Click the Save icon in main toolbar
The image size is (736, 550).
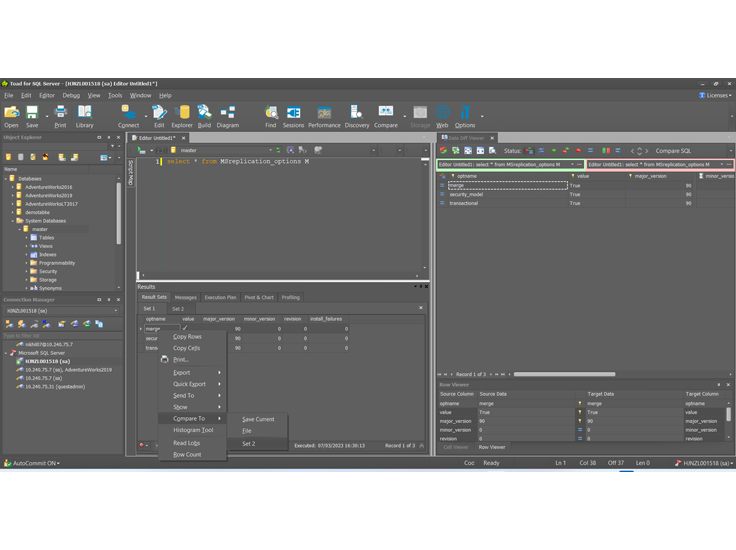point(32,116)
